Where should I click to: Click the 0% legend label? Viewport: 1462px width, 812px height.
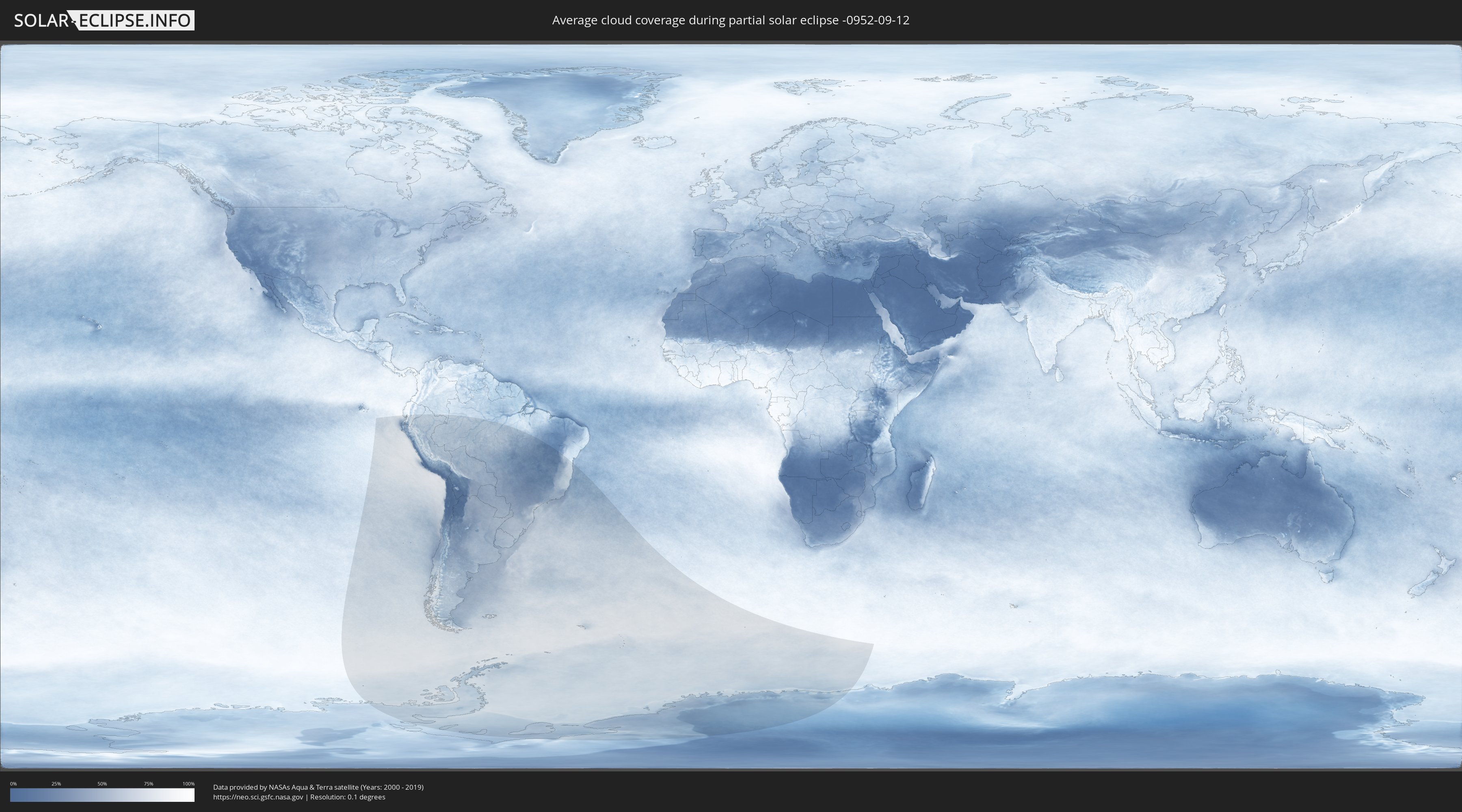[14, 784]
